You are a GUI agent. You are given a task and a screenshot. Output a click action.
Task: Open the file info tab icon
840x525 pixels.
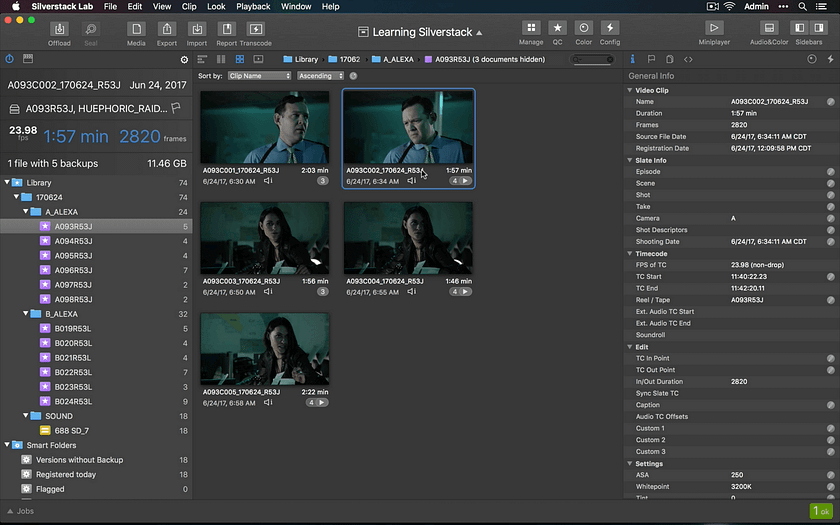click(x=670, y=59)
